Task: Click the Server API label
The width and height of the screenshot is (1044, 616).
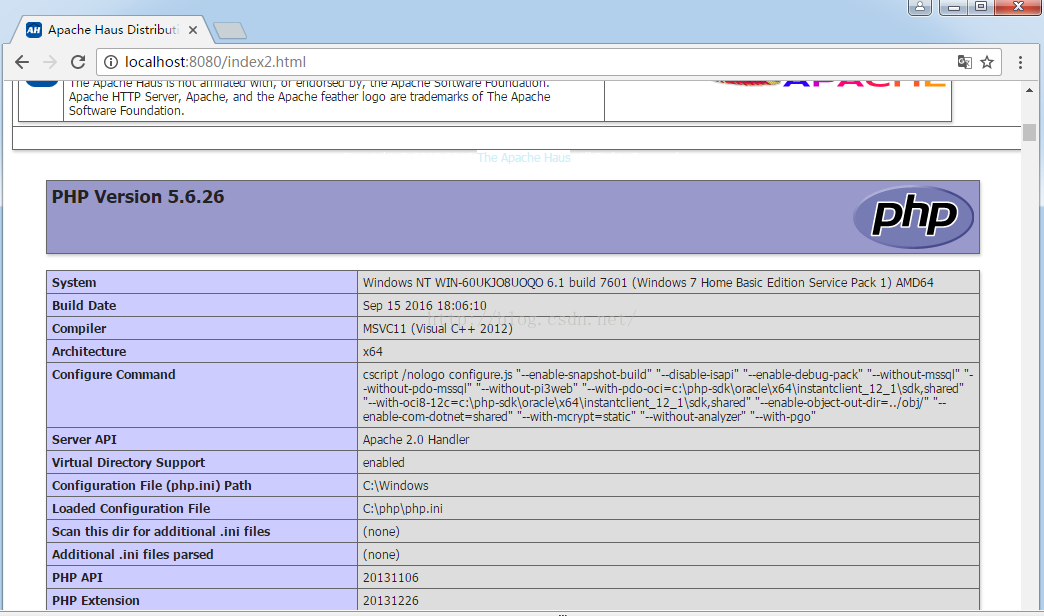Action: coord(84,440)
